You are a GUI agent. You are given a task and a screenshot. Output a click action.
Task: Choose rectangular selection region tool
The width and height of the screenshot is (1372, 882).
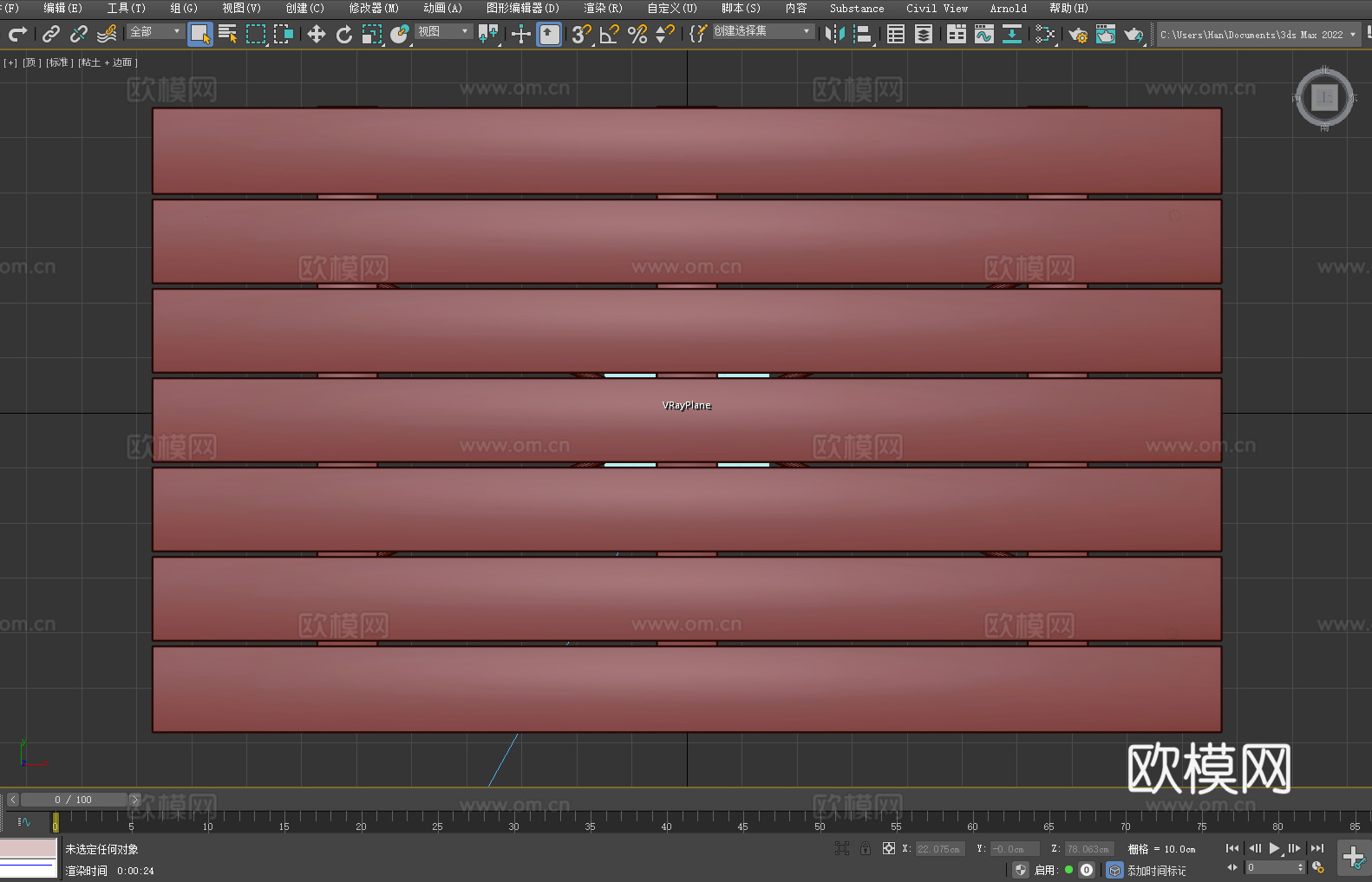click(x=256, y=34)
